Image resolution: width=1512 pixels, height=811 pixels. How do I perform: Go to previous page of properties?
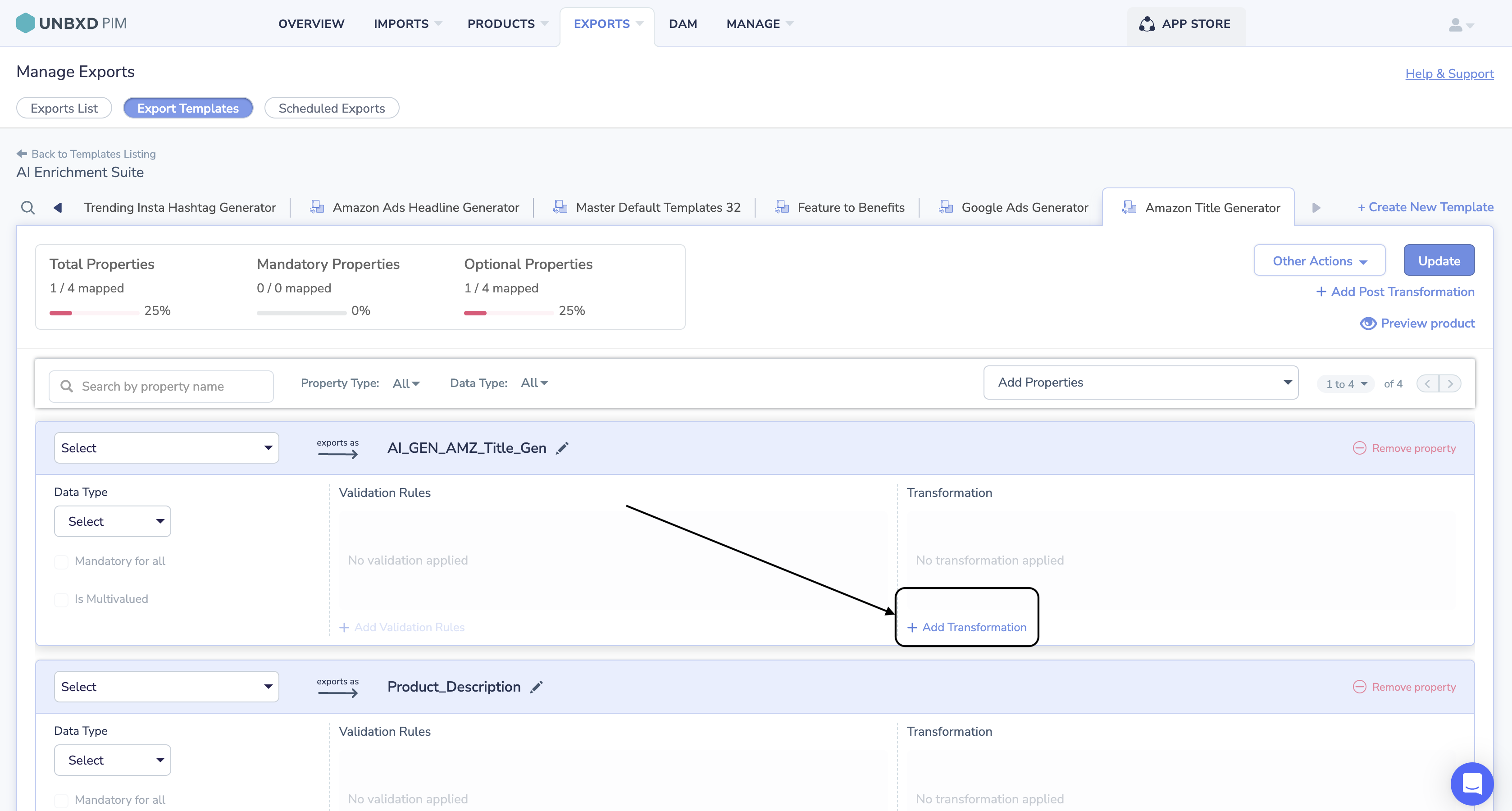1427,384
